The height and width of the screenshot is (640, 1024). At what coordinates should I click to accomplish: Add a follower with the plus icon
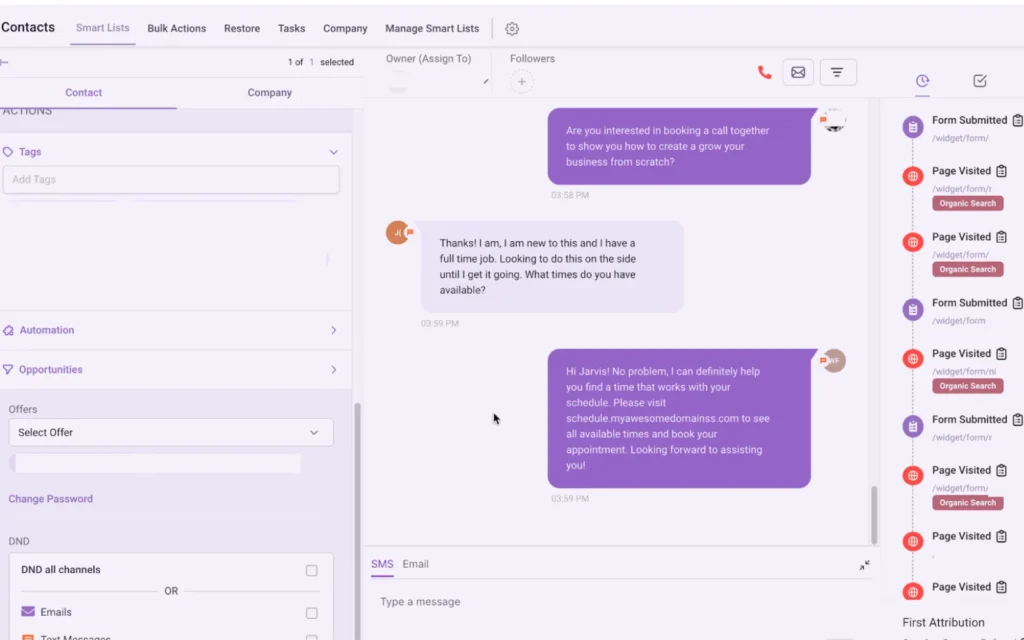(522, 82)
